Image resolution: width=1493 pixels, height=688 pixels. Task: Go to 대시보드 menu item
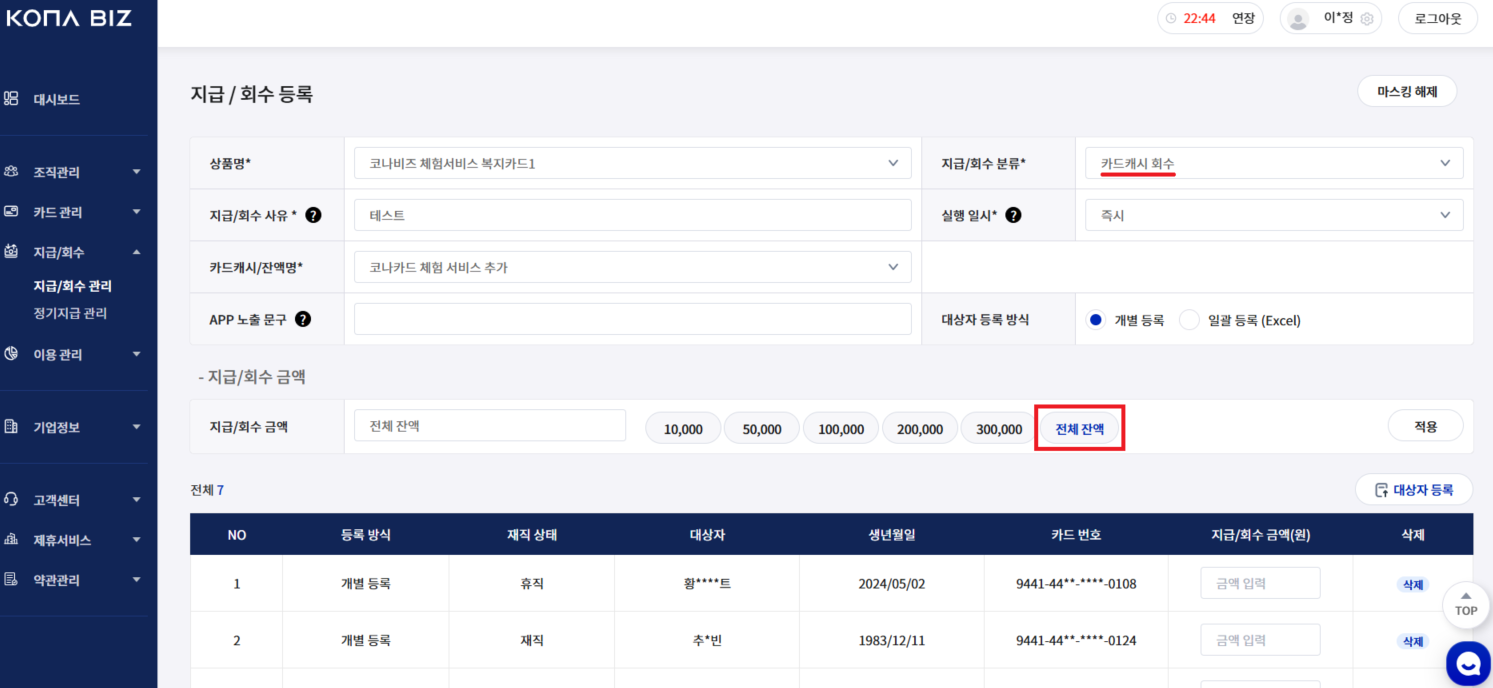click(x=57, y=100)
